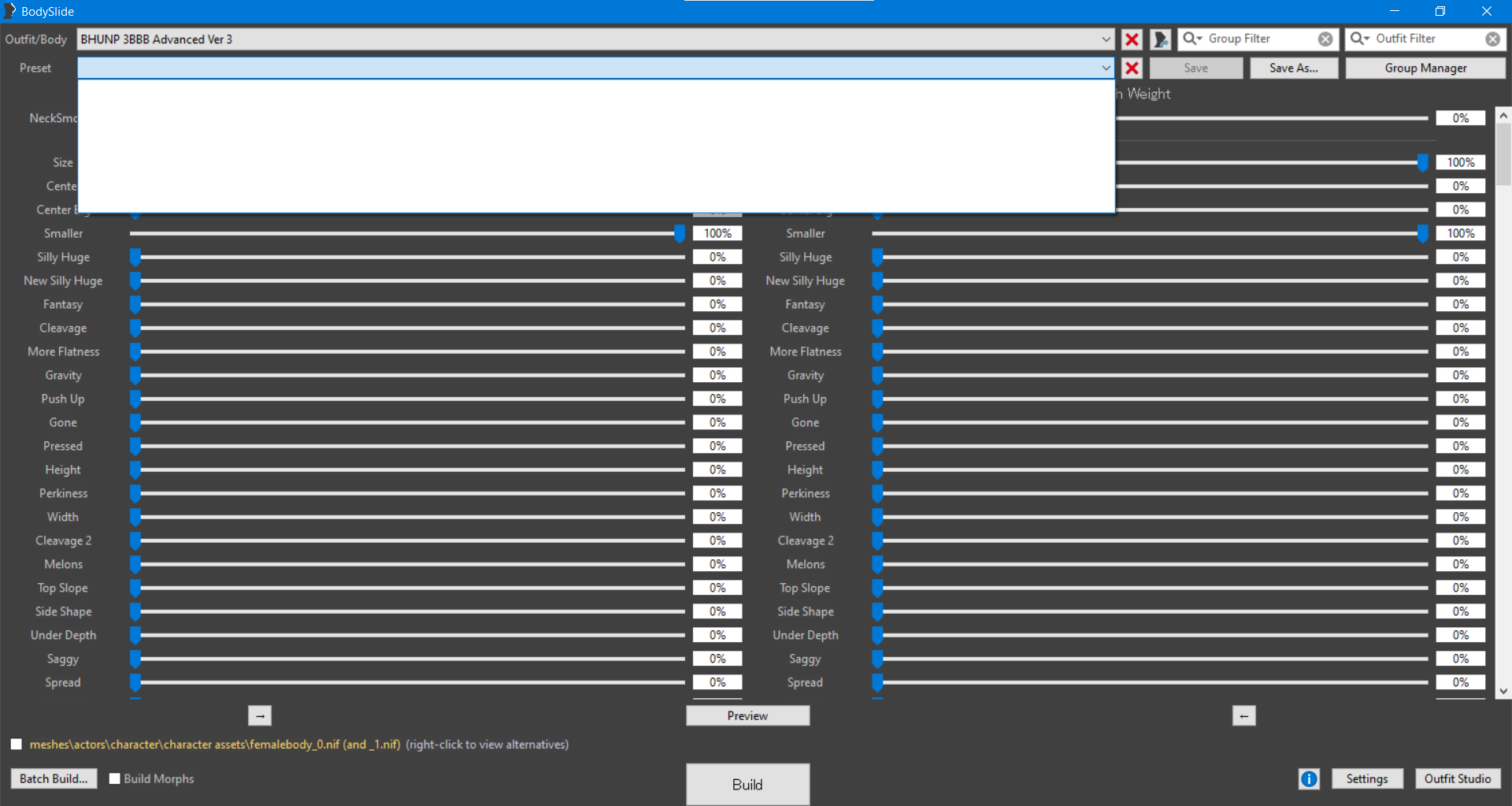The width and height of the screenshot is (1512, 806).
Task: Click left Perkiness percentage field
Action: (x=717, y=493)
